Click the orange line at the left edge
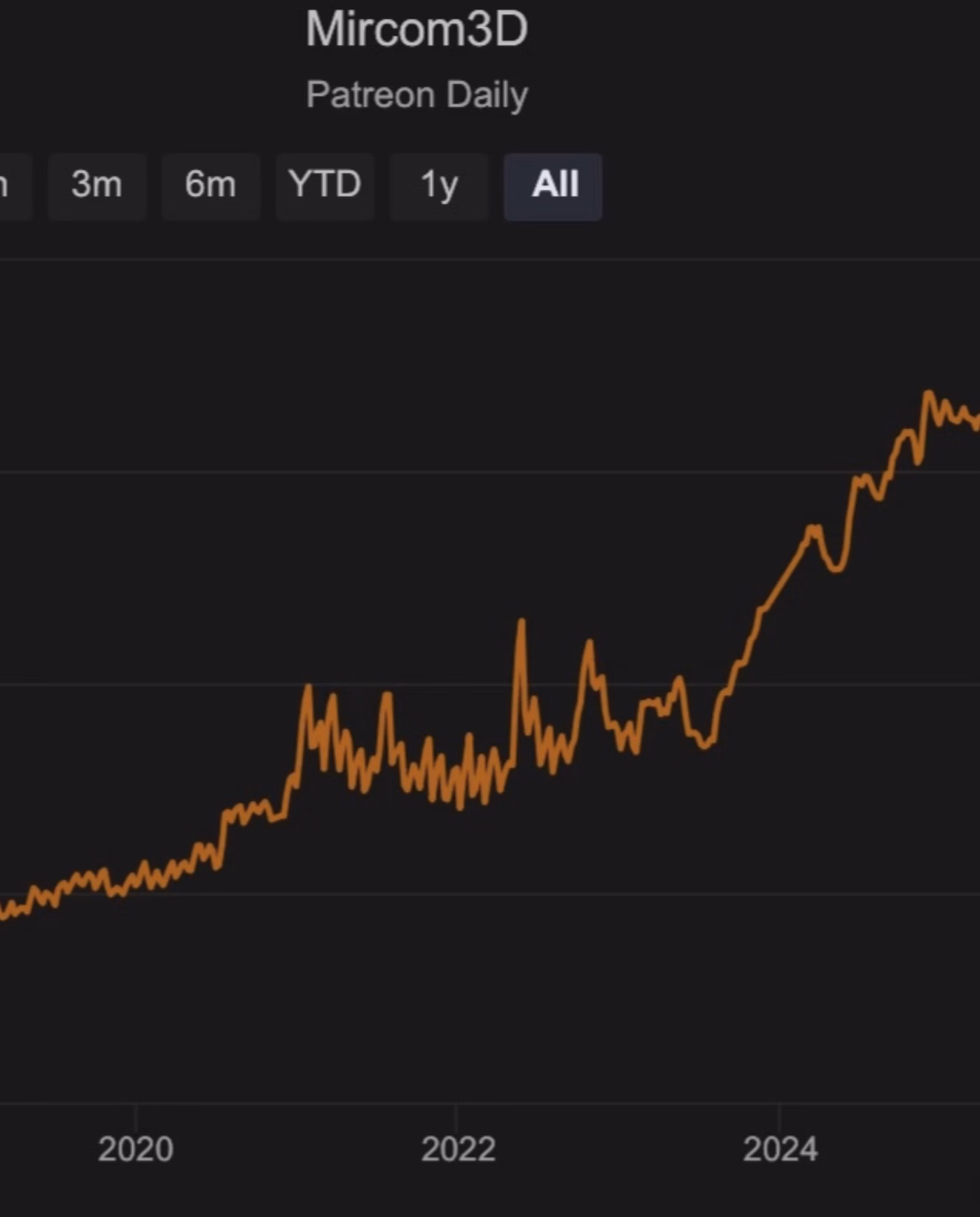This screenshot has height=1217, width=980. (3, 912)
